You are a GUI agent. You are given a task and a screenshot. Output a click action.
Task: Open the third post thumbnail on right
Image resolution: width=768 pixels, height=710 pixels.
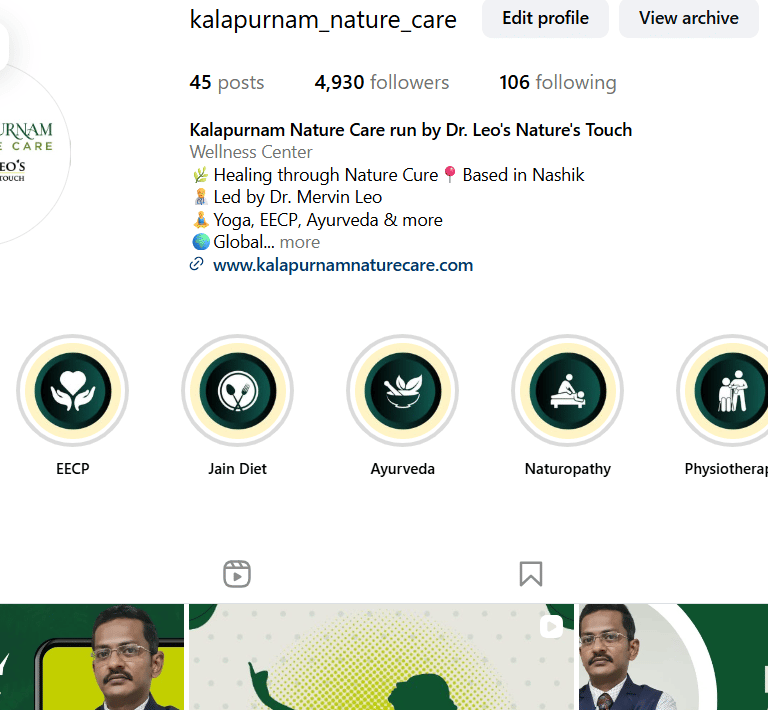(673, 657)
